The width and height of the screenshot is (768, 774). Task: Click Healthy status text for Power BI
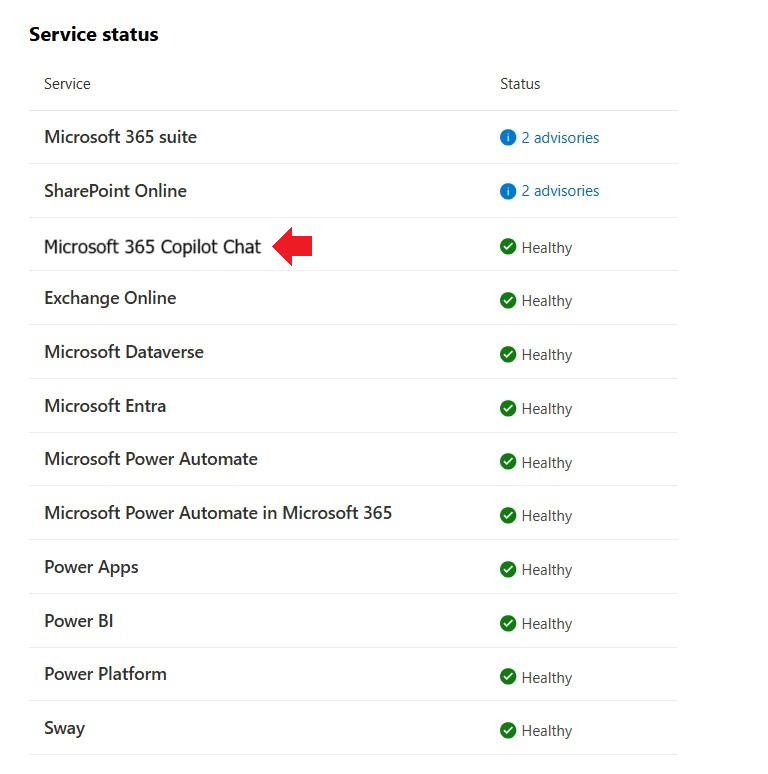tap(547, 624)
